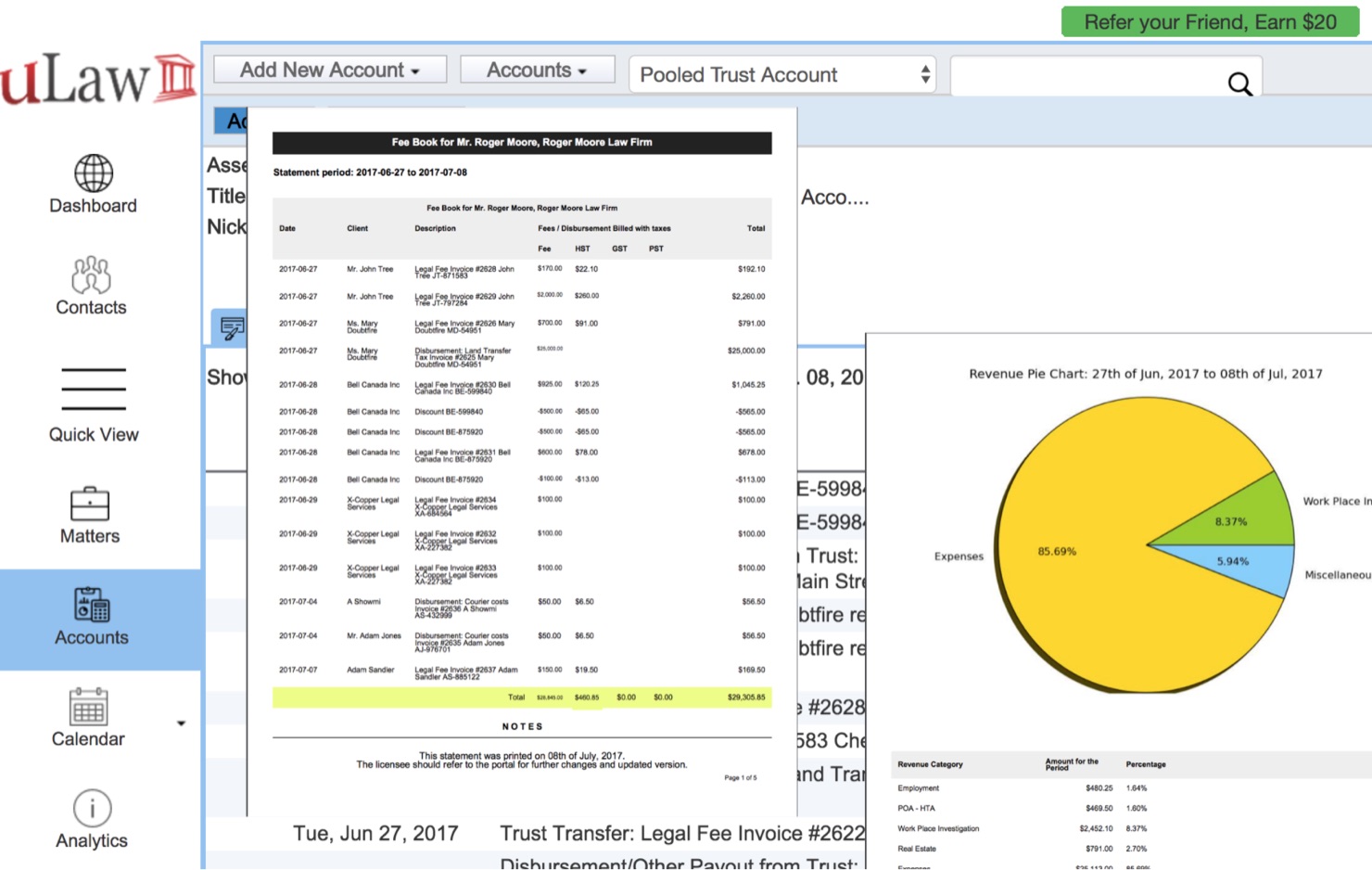Expand the arrow next to Calendar
This screenshot has width=1372, height=870.
tap(181, 723)
